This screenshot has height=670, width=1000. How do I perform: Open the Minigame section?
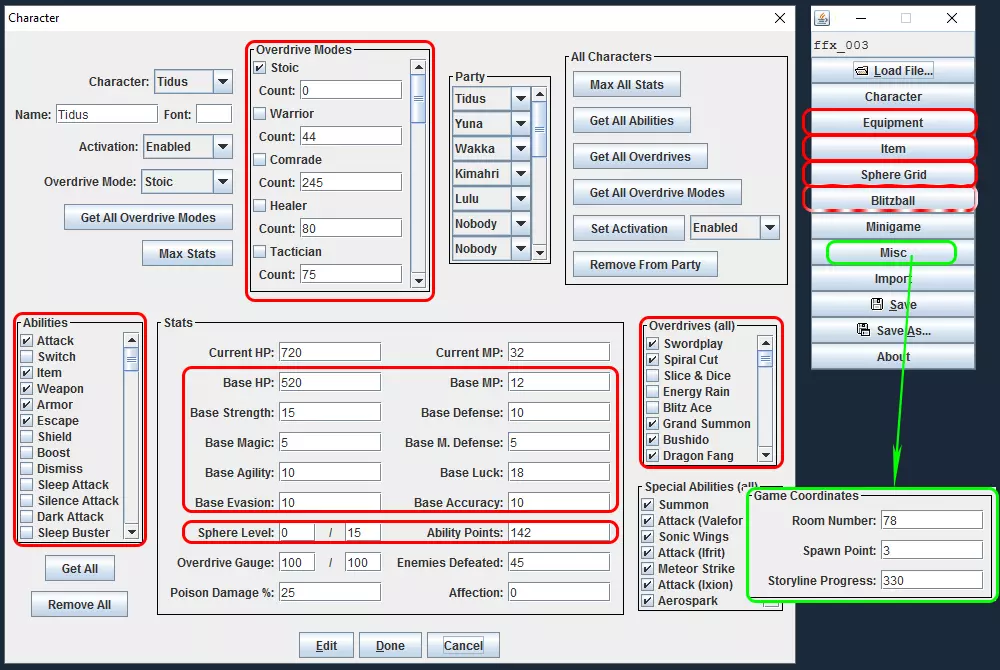pyautogui.click(x=893, y=227)
